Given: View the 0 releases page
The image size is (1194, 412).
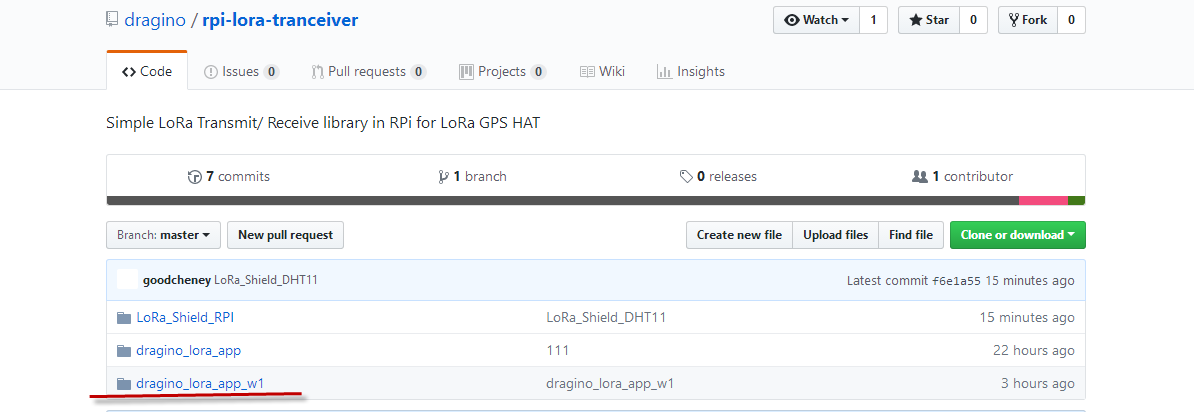Looking at the screenshot, I should tap(718, 176).
